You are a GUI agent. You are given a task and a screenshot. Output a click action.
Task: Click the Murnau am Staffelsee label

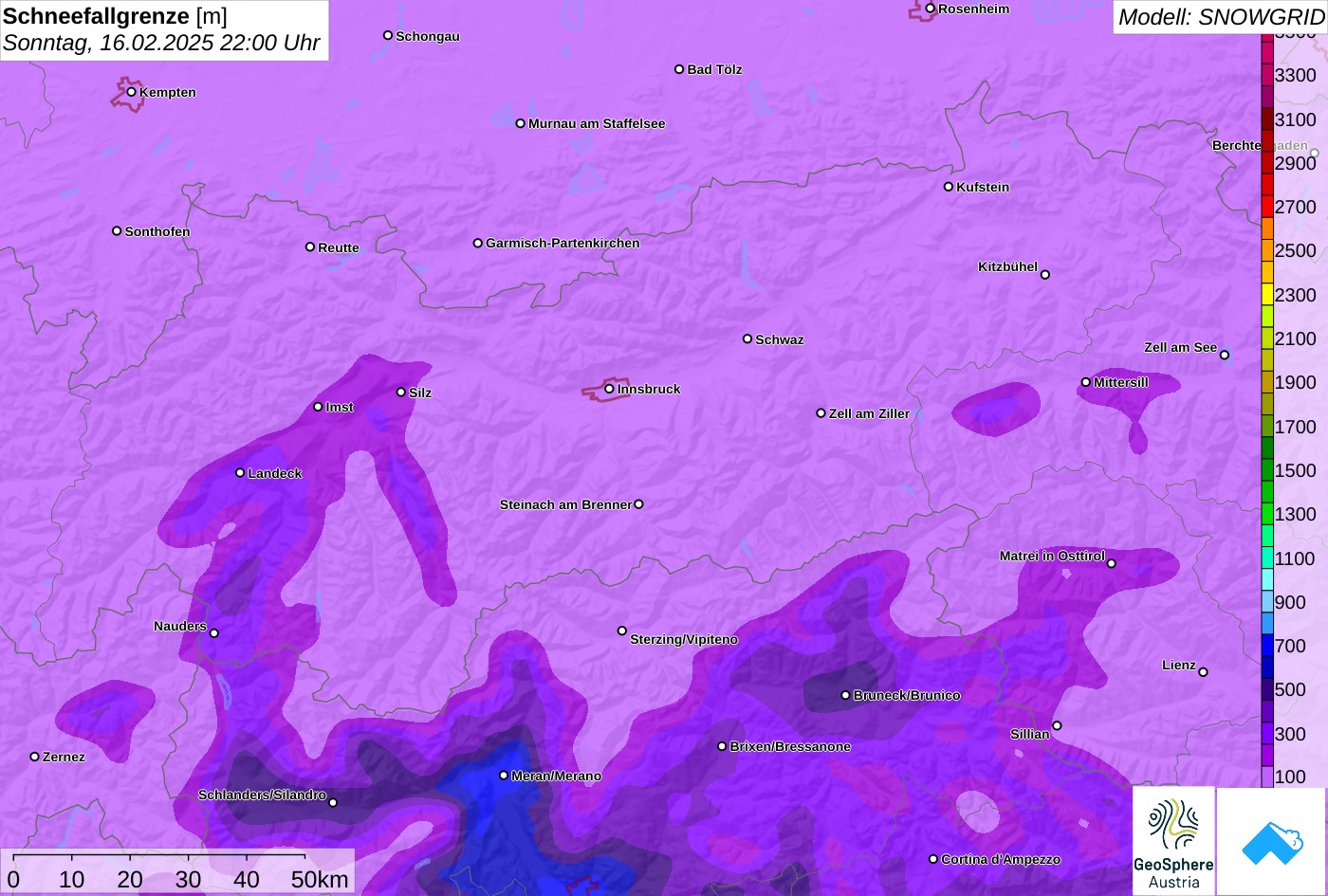coord(597,123)
